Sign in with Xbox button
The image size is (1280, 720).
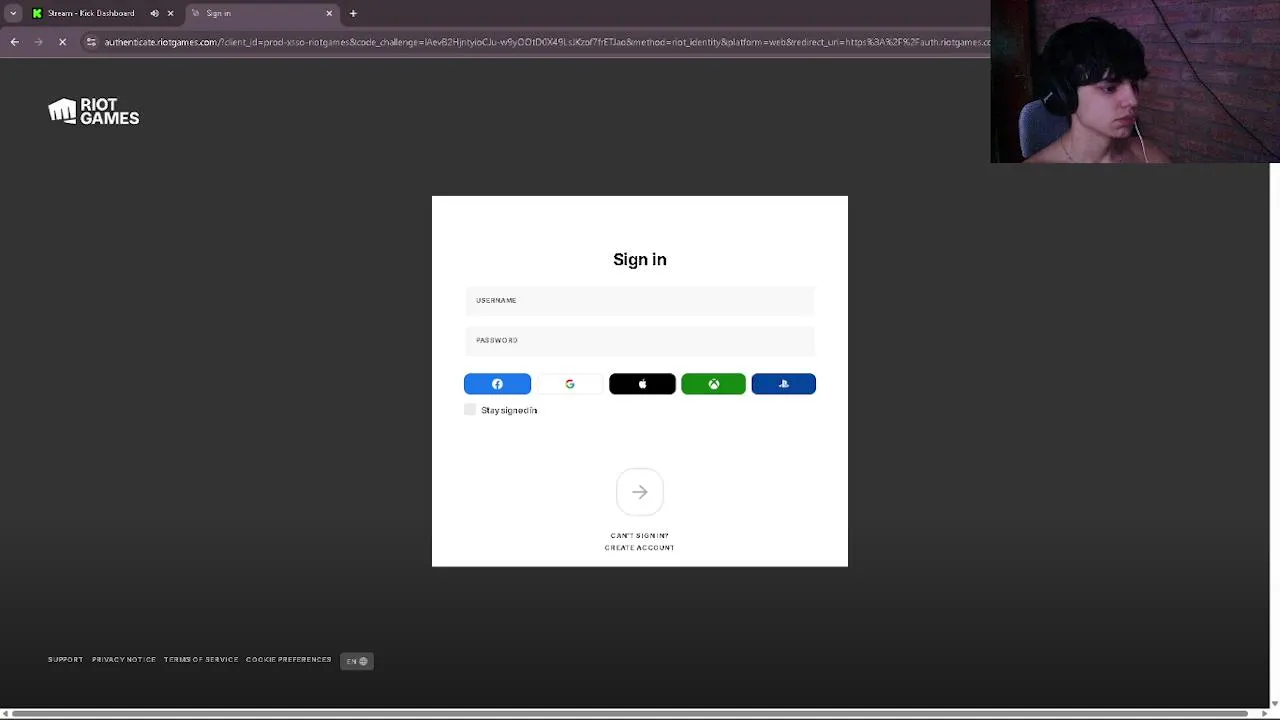(713, 384)
